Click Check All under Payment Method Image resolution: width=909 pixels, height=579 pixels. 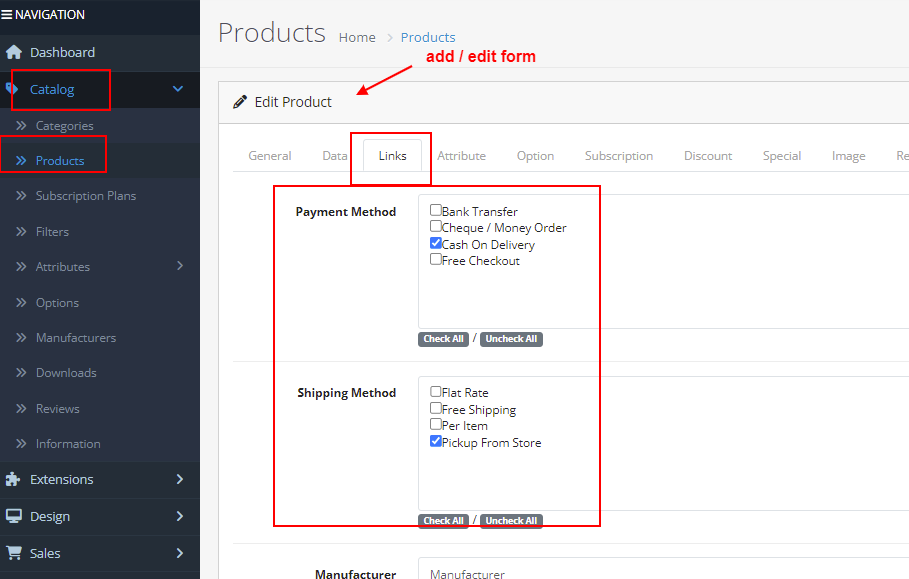[443, 339]
